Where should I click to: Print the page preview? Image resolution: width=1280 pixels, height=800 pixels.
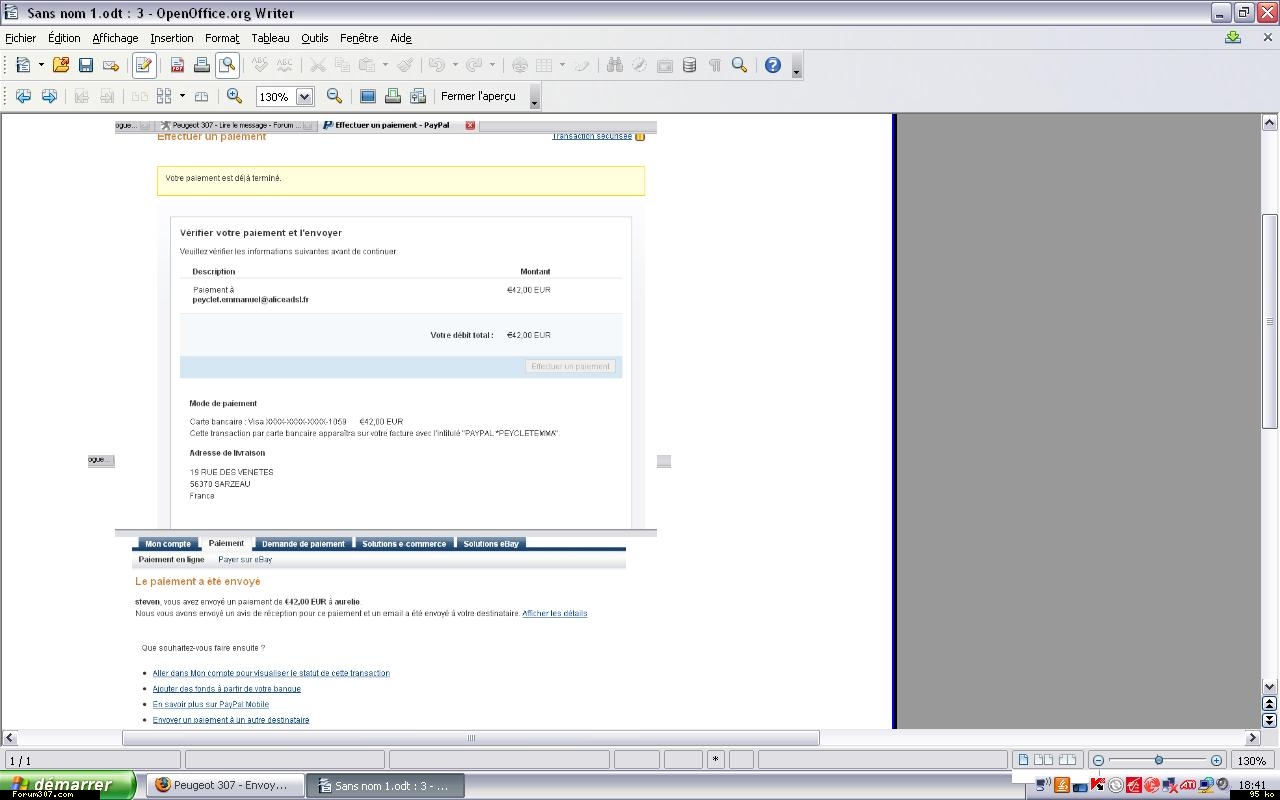click(393, 96)
